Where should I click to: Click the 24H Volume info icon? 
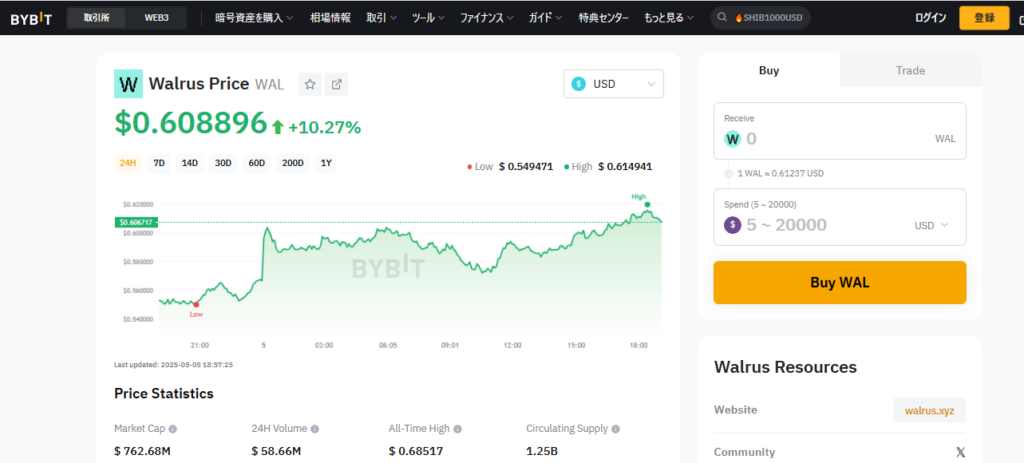315,429
